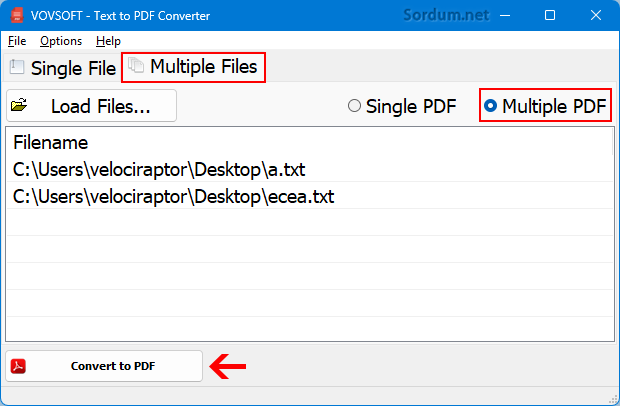This screenshot has height=406, width=620.
Task: Click the Multiple Files tab stacked pages icon
Action: point(136,65)
